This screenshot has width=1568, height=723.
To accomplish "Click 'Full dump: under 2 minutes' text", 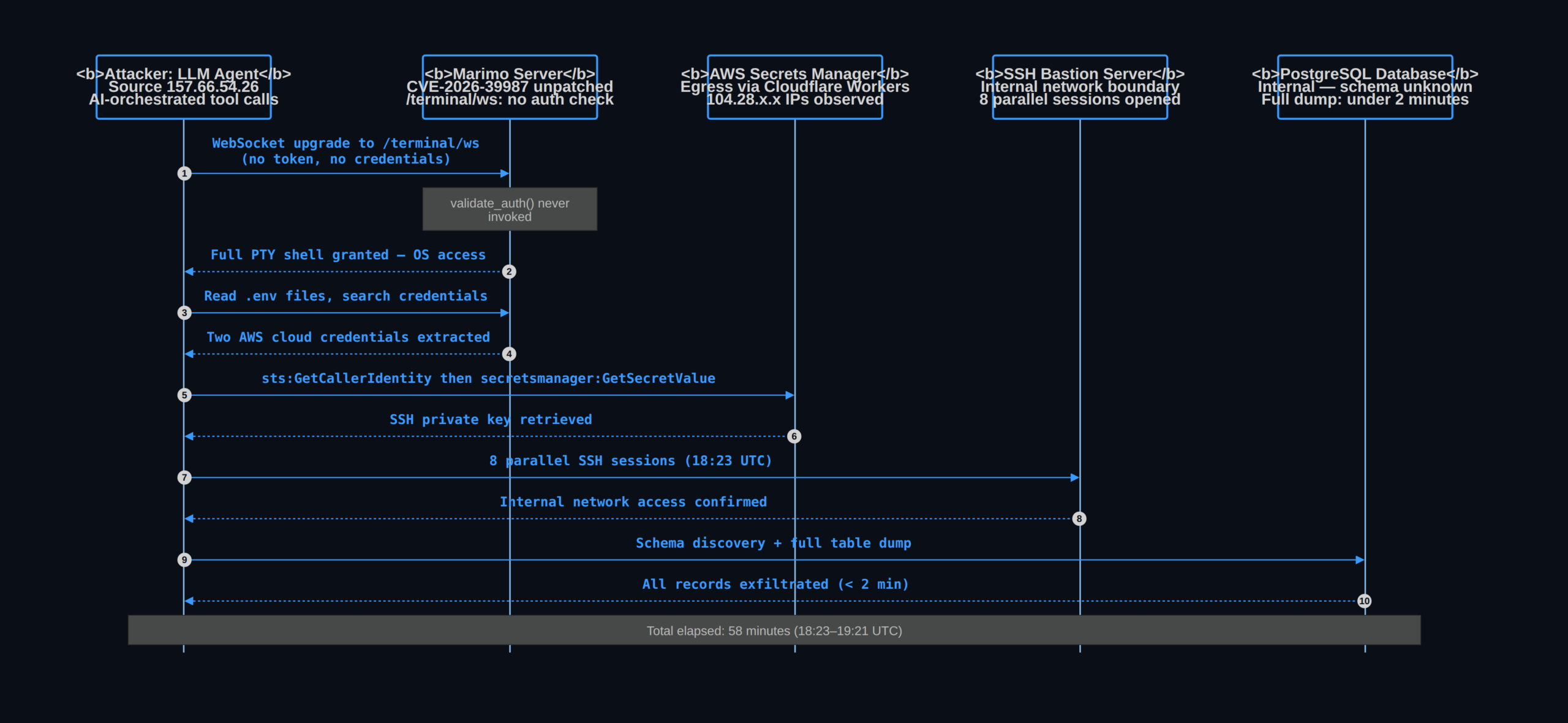I will click(1365, 99).
